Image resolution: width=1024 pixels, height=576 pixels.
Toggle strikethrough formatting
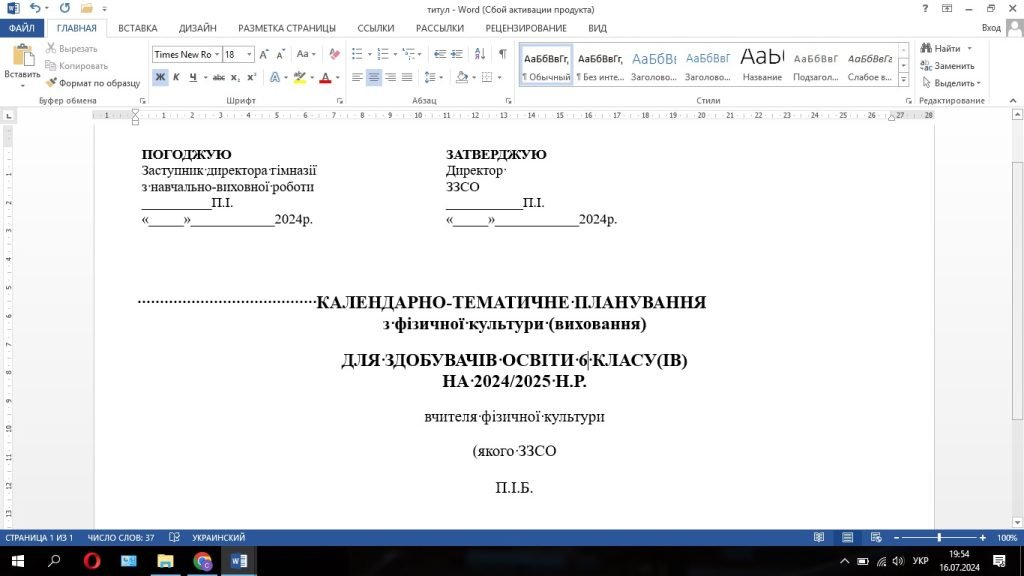(x=218, y=77)
